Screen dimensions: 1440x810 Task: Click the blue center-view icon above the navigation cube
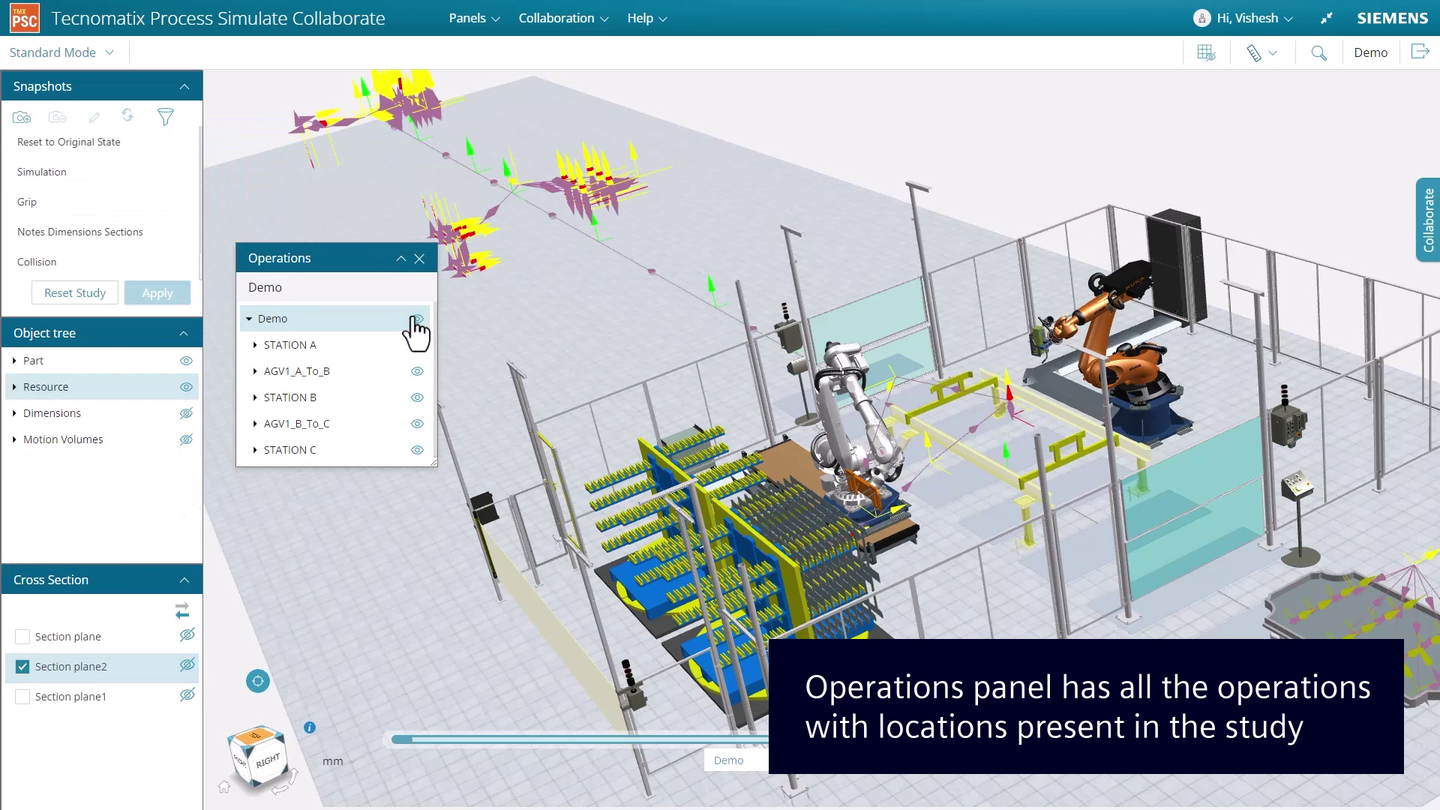(x=257, y=680)
